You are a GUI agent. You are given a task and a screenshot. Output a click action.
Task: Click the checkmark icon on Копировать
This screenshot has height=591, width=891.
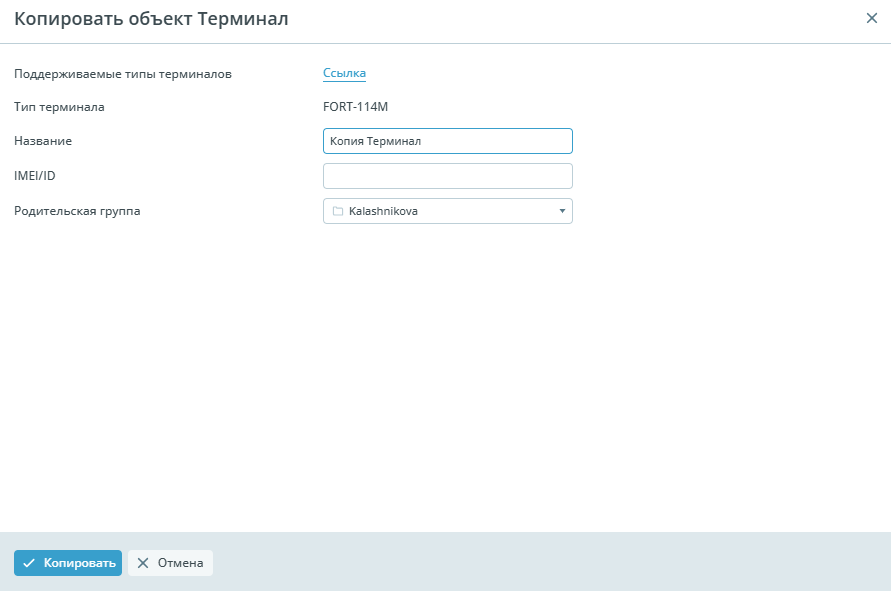pos(29,563)
